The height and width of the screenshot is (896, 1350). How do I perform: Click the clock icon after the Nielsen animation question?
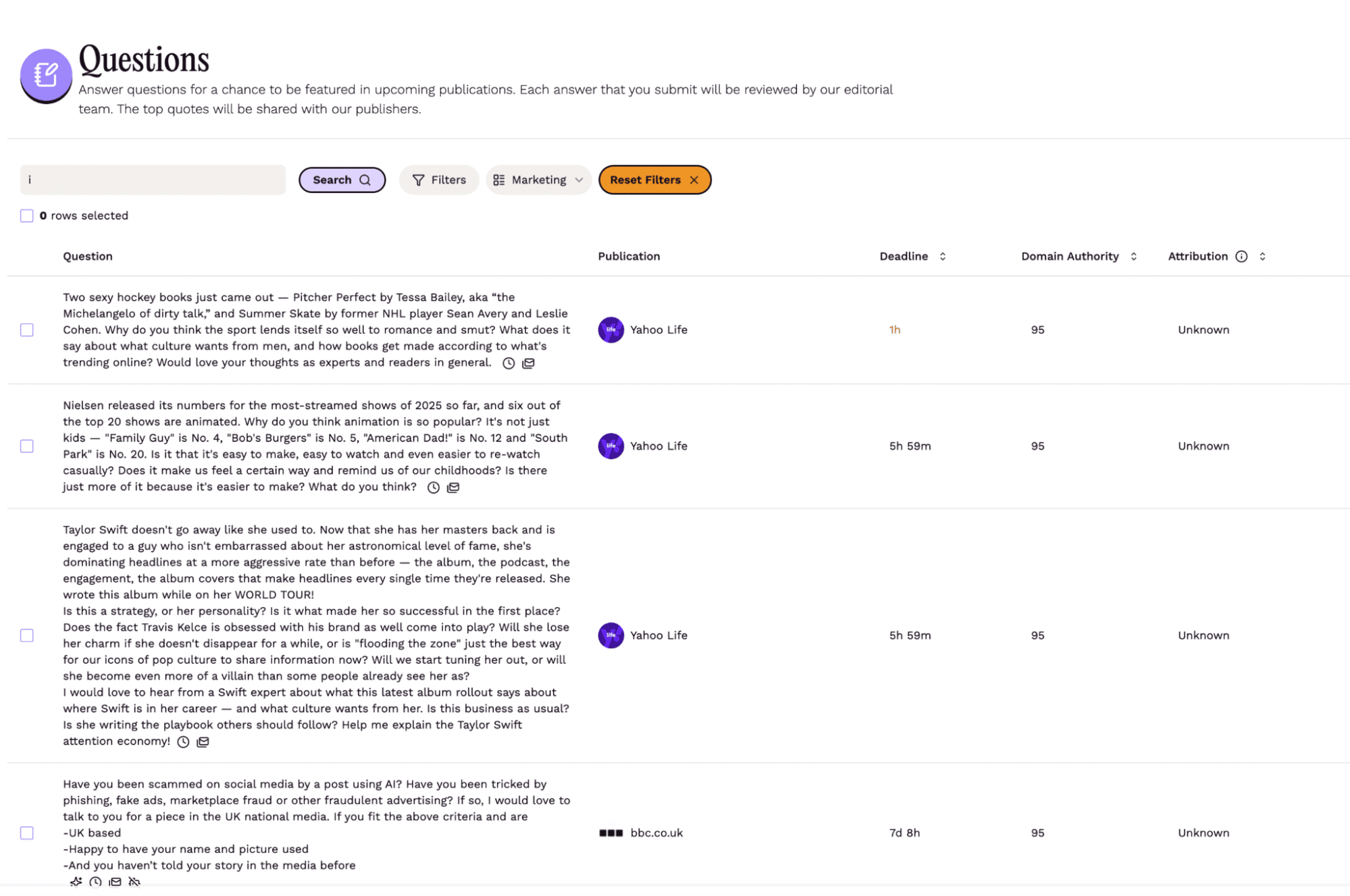coord(434,487)
